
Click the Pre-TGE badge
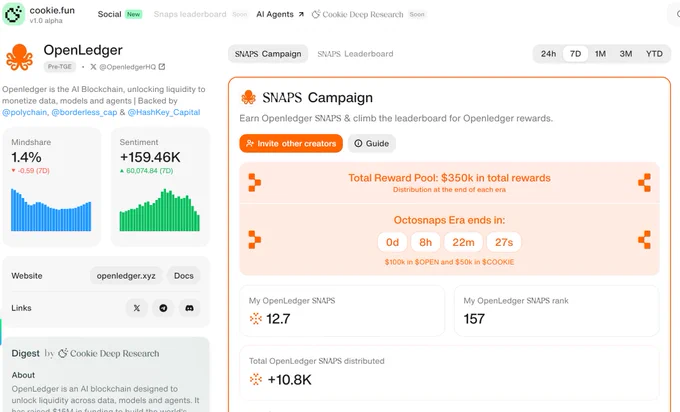point(60,67)
